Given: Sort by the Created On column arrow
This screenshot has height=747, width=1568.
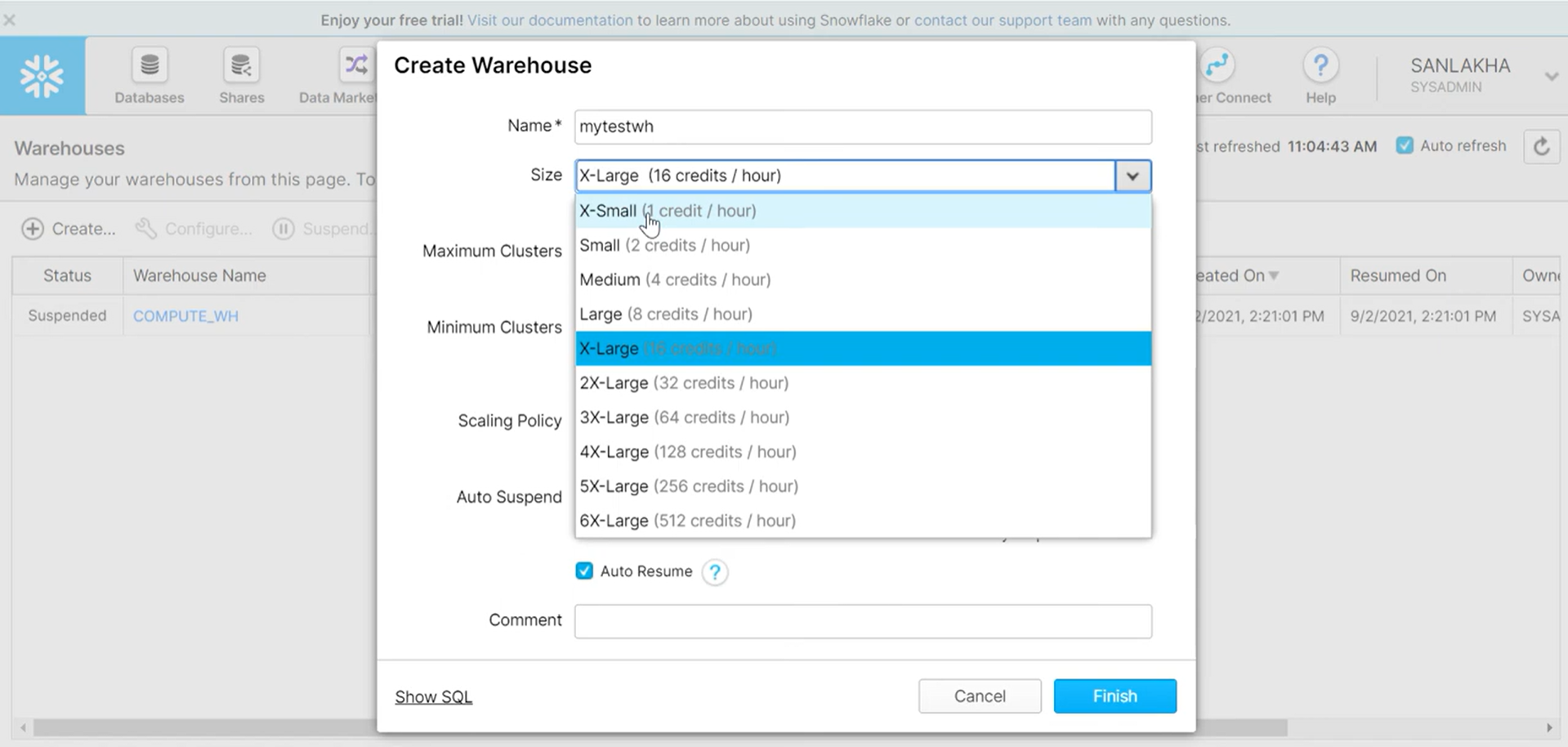Looking at the screenshot, I should point(1274,276).
